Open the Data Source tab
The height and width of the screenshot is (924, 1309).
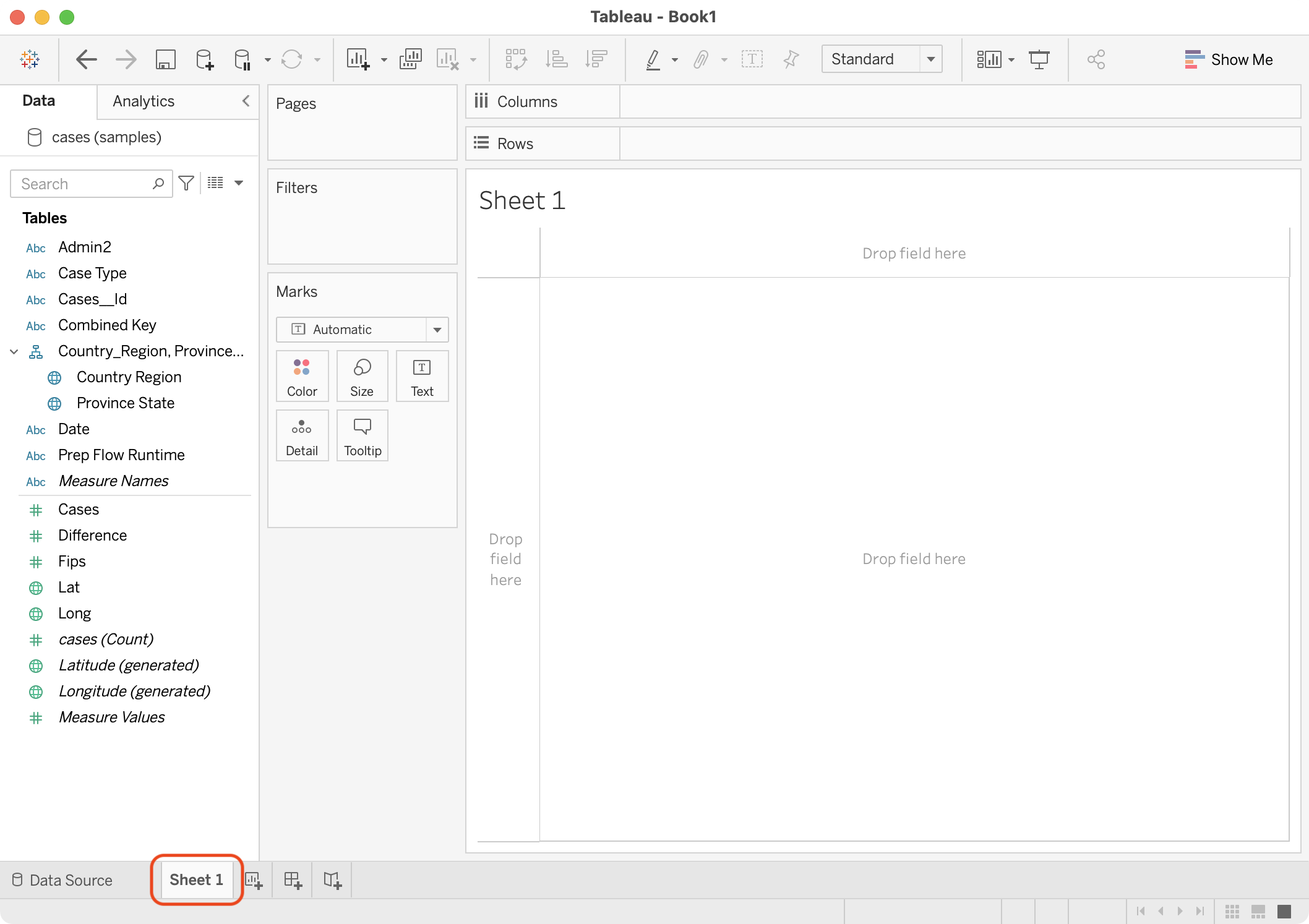coord(62,880)
